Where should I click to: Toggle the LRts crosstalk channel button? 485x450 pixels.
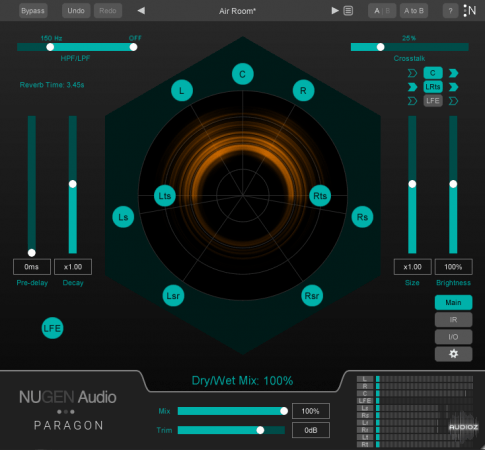point(433,87)
